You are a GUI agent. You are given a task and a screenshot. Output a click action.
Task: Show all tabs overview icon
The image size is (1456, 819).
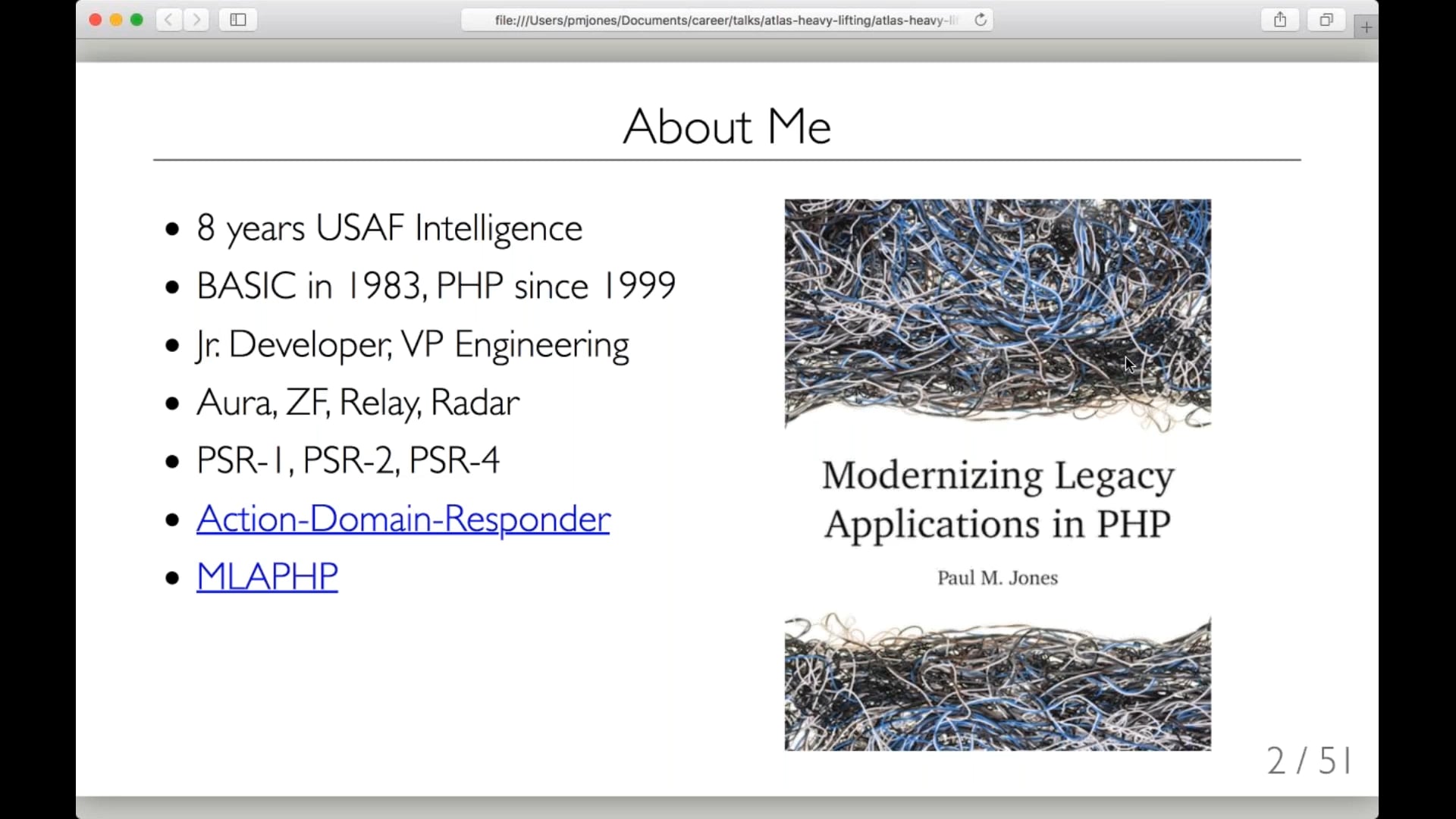click(x=1326, y=20)
